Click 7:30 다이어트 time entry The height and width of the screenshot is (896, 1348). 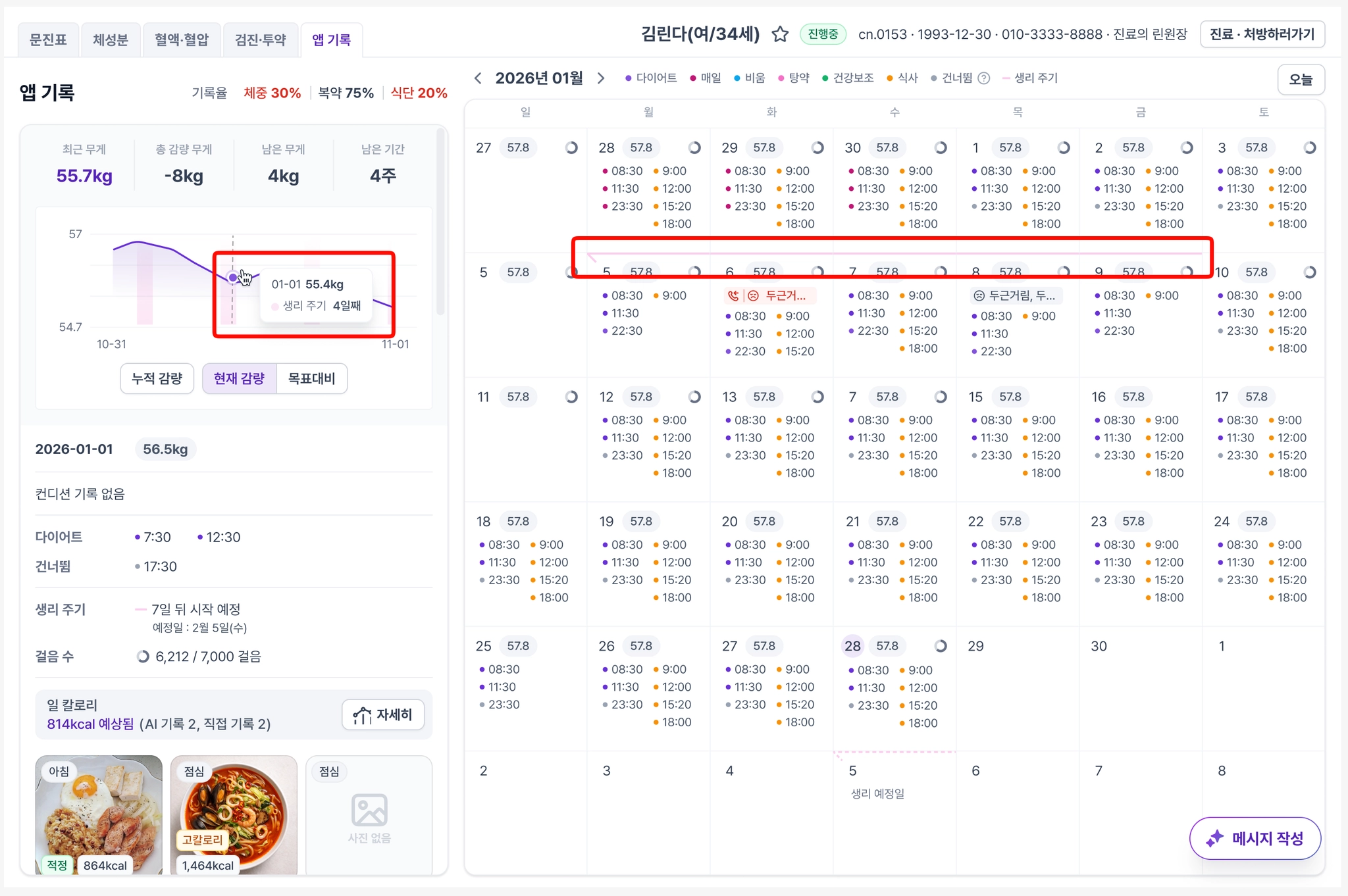(153, 537)
